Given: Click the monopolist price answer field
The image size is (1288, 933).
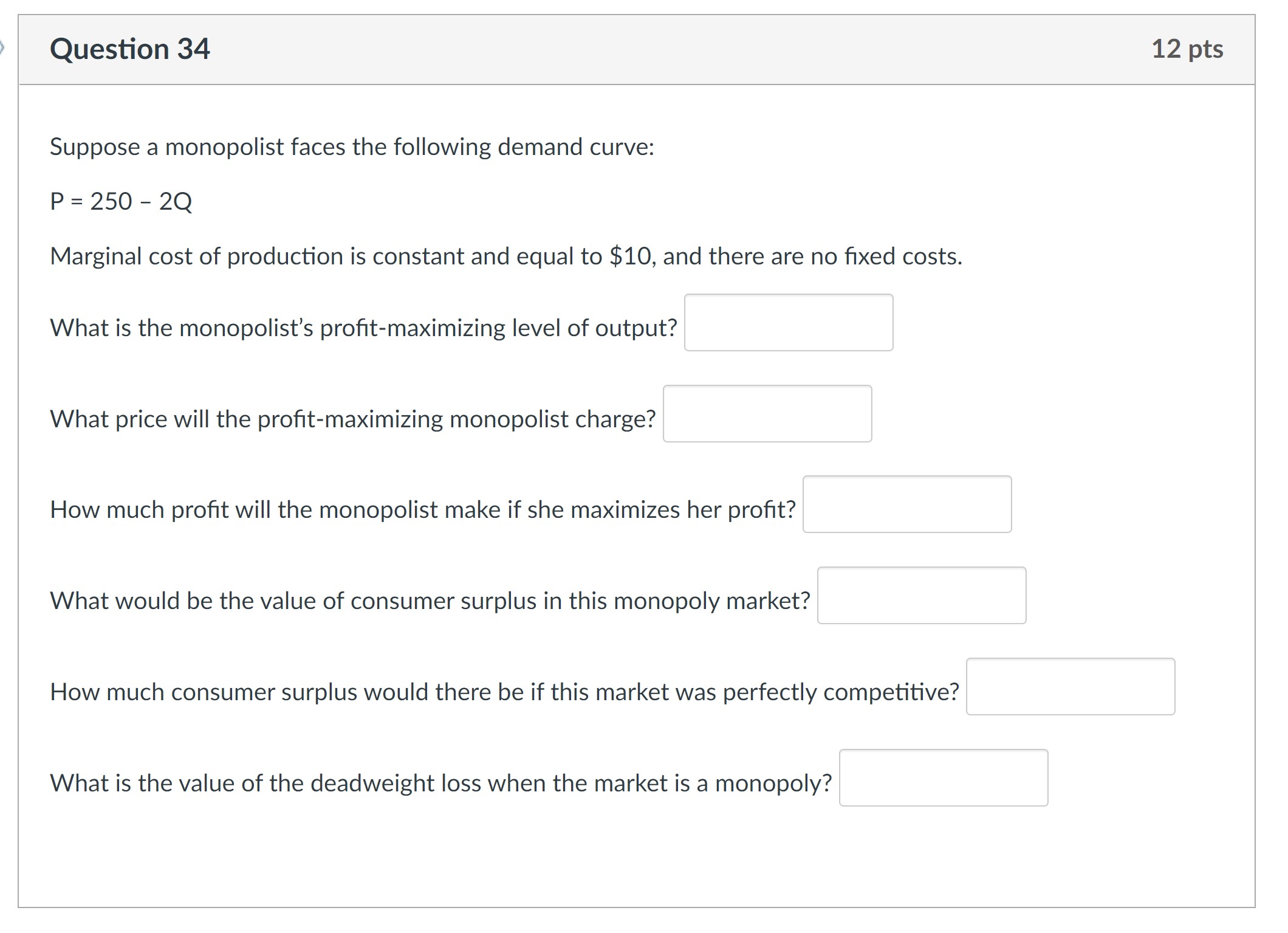Looking at the screenshot, I should [x=767, y=415].
